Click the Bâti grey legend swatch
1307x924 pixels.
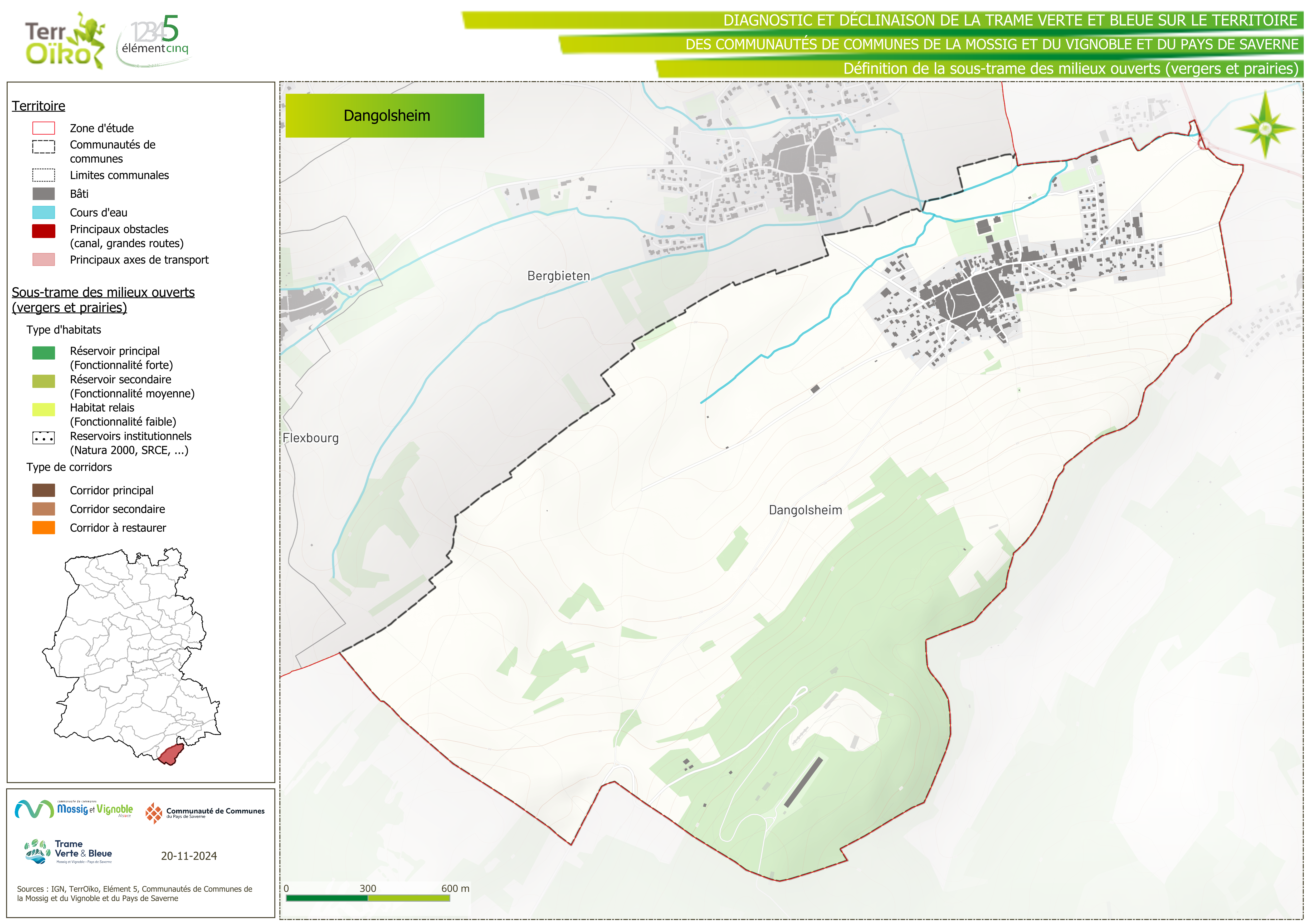(44, 194)
